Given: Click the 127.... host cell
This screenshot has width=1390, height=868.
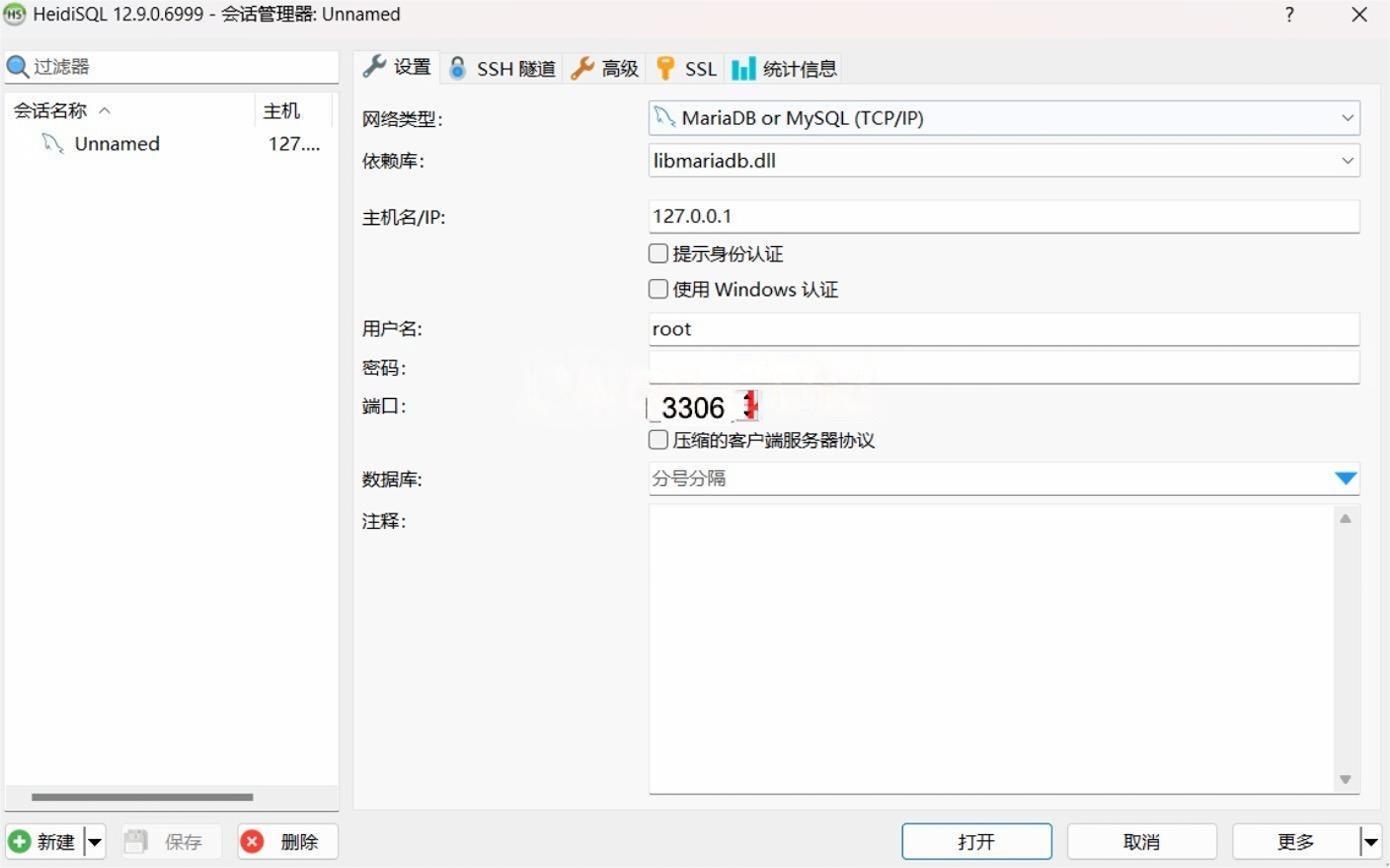Looking at the screenshot, I should [x=294, y=144].
